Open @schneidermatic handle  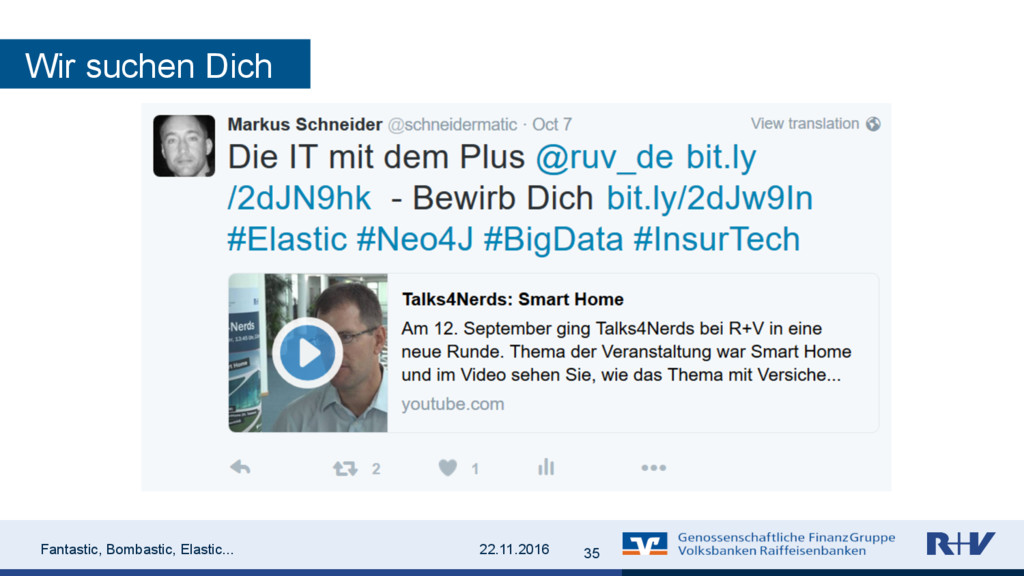point(453,125)
